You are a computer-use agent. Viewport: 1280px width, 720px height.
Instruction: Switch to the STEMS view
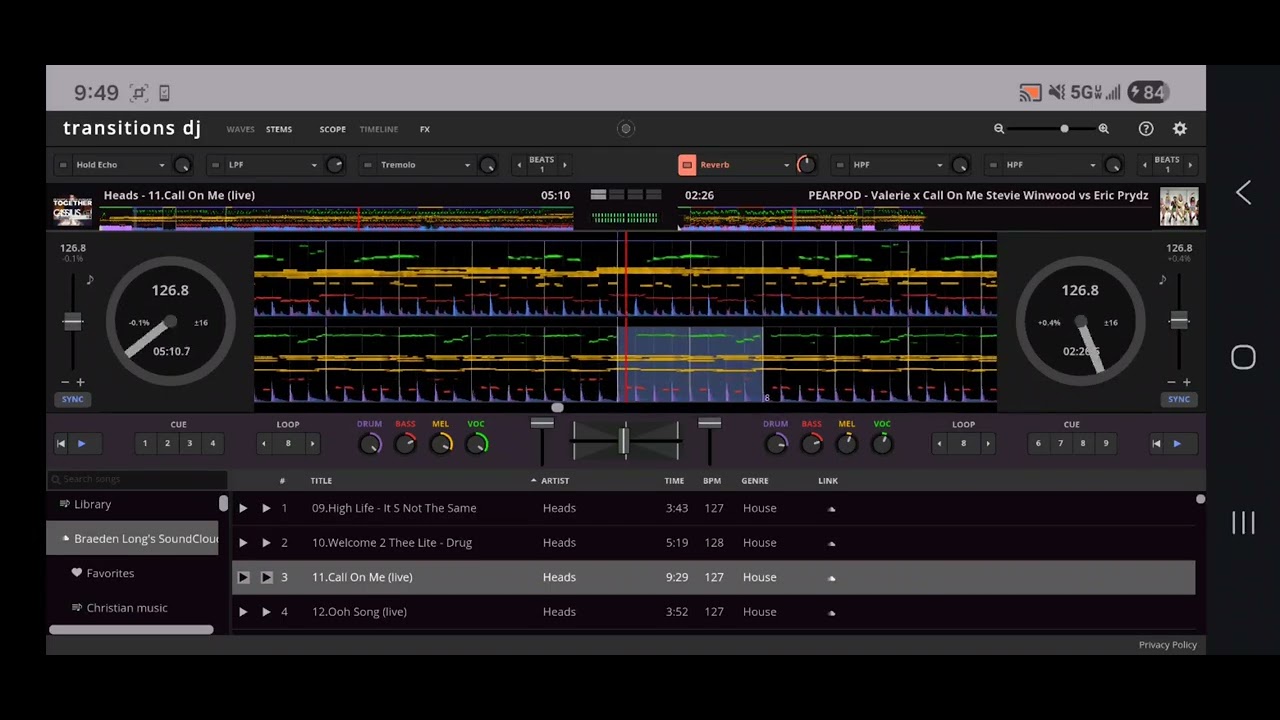pos(279,129)
